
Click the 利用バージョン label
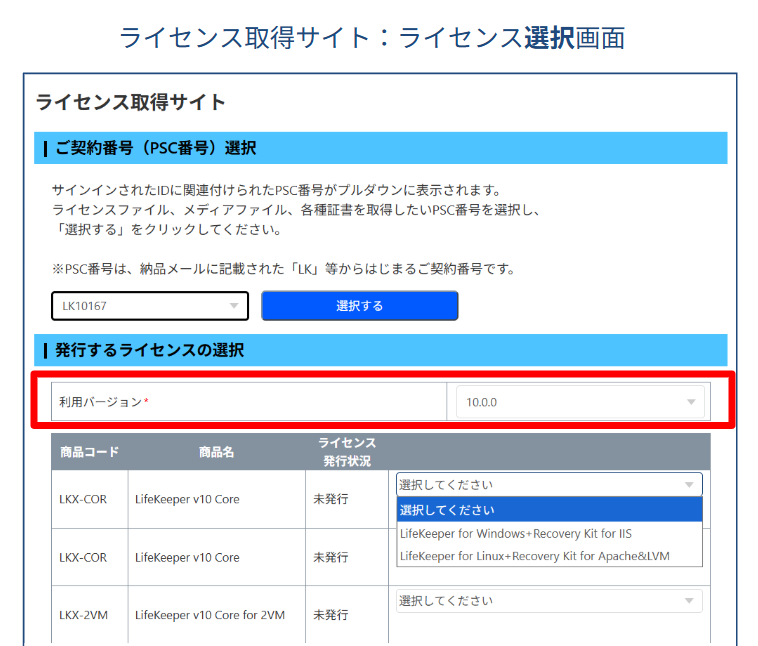pos(103,402)
